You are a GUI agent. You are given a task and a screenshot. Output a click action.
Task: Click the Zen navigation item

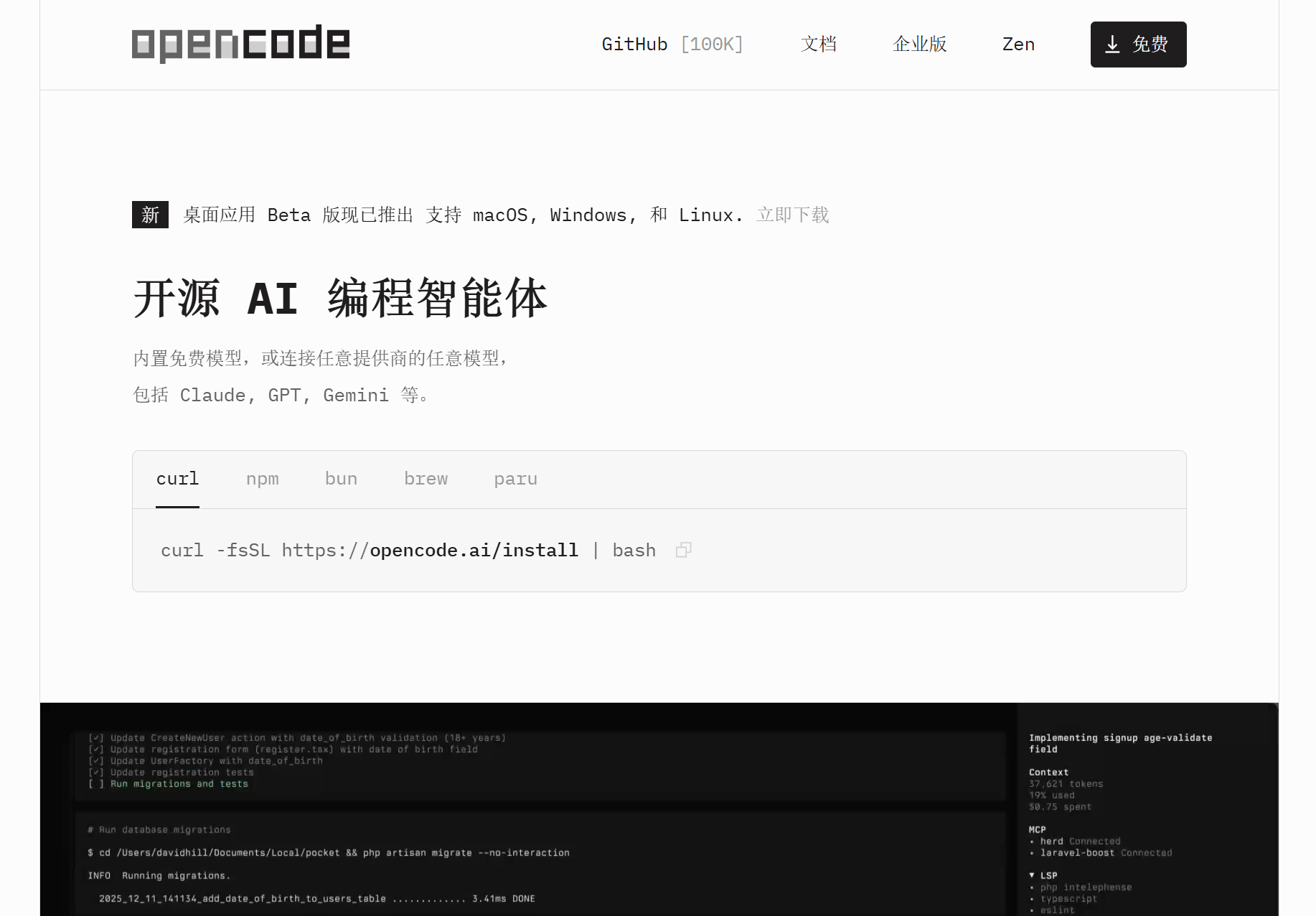pyautogui.click(x=1018, y=44)
